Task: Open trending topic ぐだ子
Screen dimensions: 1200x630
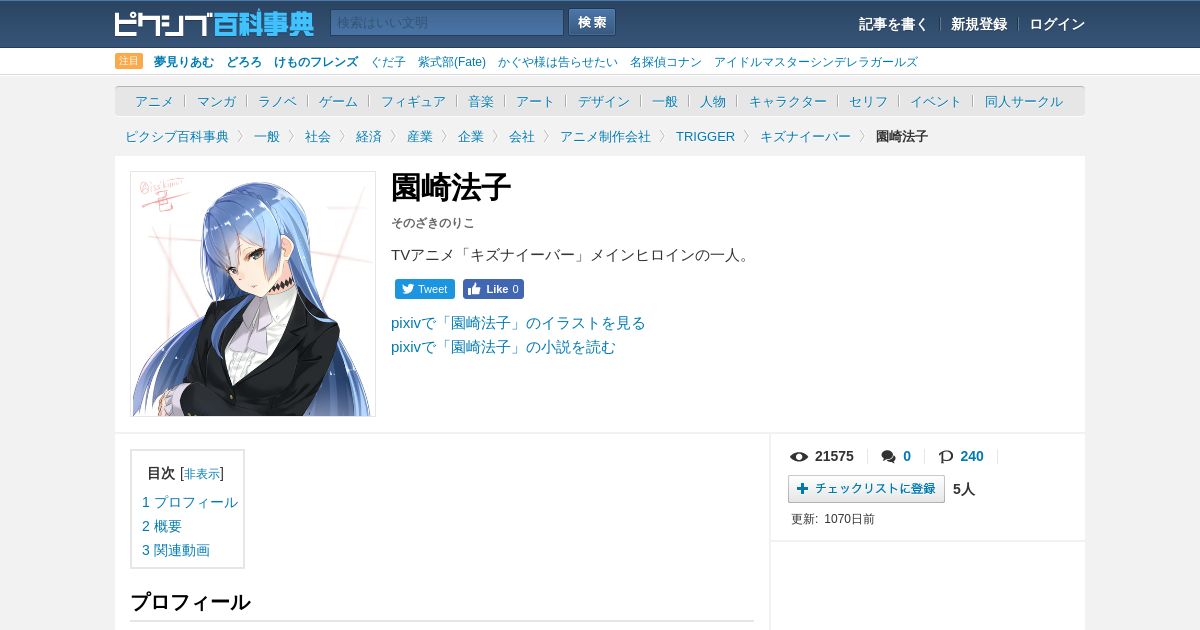Action: [388, 62]
